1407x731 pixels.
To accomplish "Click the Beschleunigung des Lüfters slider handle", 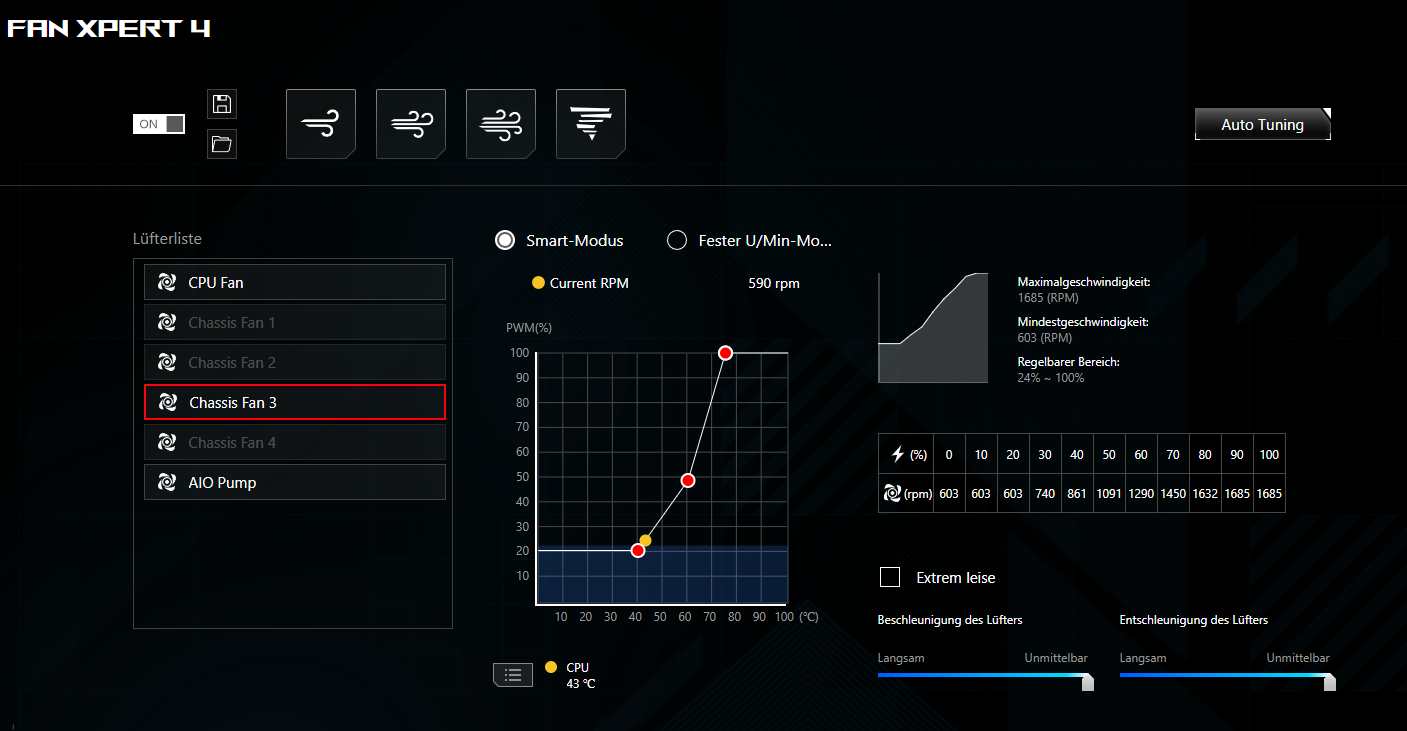I will click(x=1088, y=682).
